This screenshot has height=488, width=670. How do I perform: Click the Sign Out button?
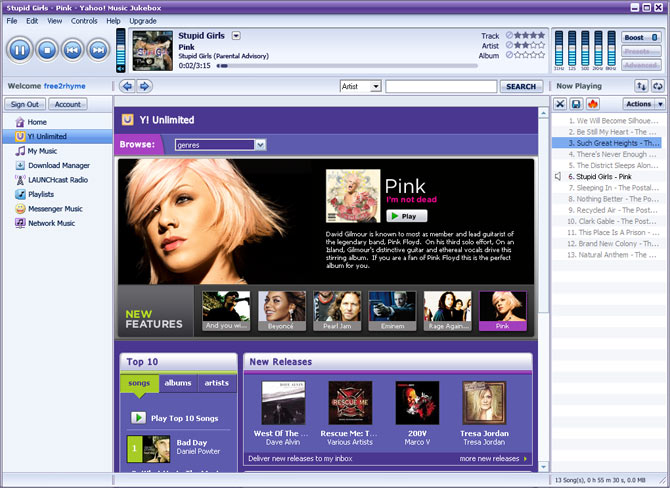tap(24, 104)
